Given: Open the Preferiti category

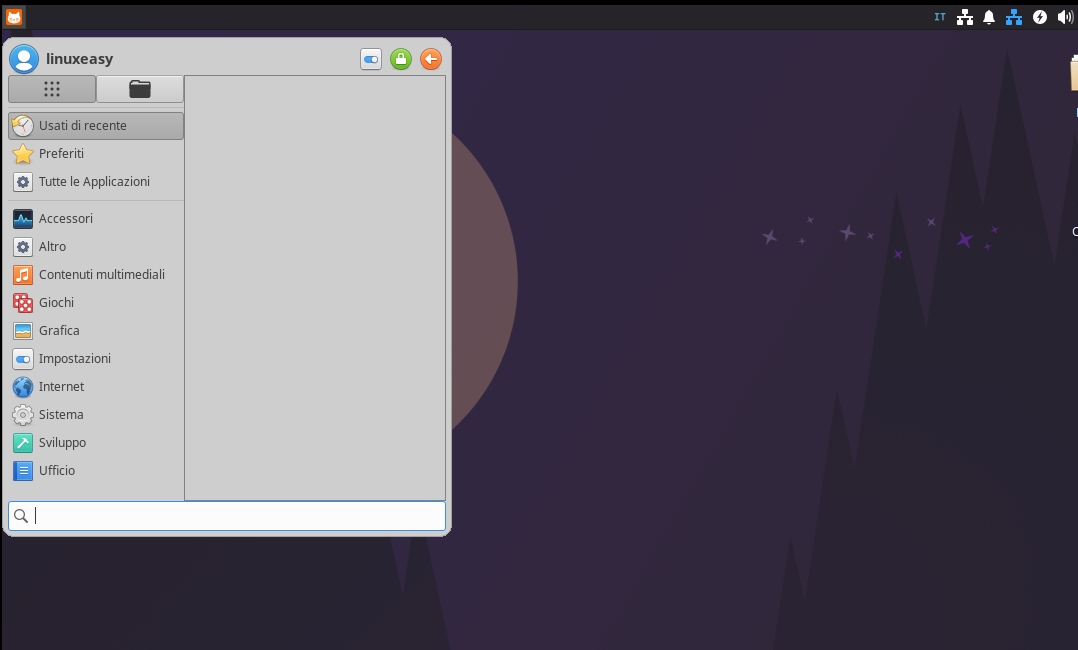Looking at the screenshot, I should (x=96, y=153).
